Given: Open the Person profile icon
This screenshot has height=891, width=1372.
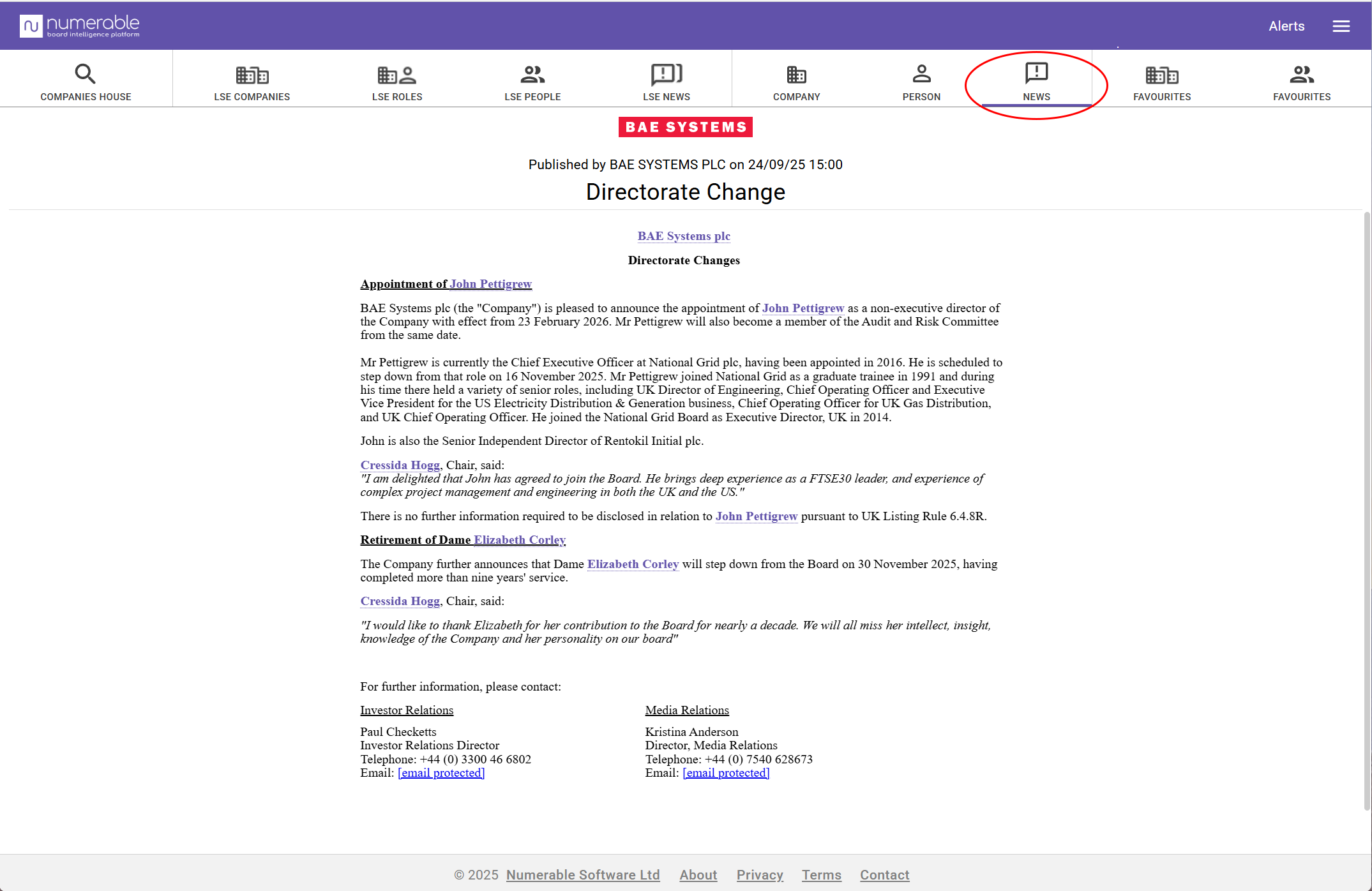Looking at the screenshot, I should pyautogui.click(x=921, y=75).
